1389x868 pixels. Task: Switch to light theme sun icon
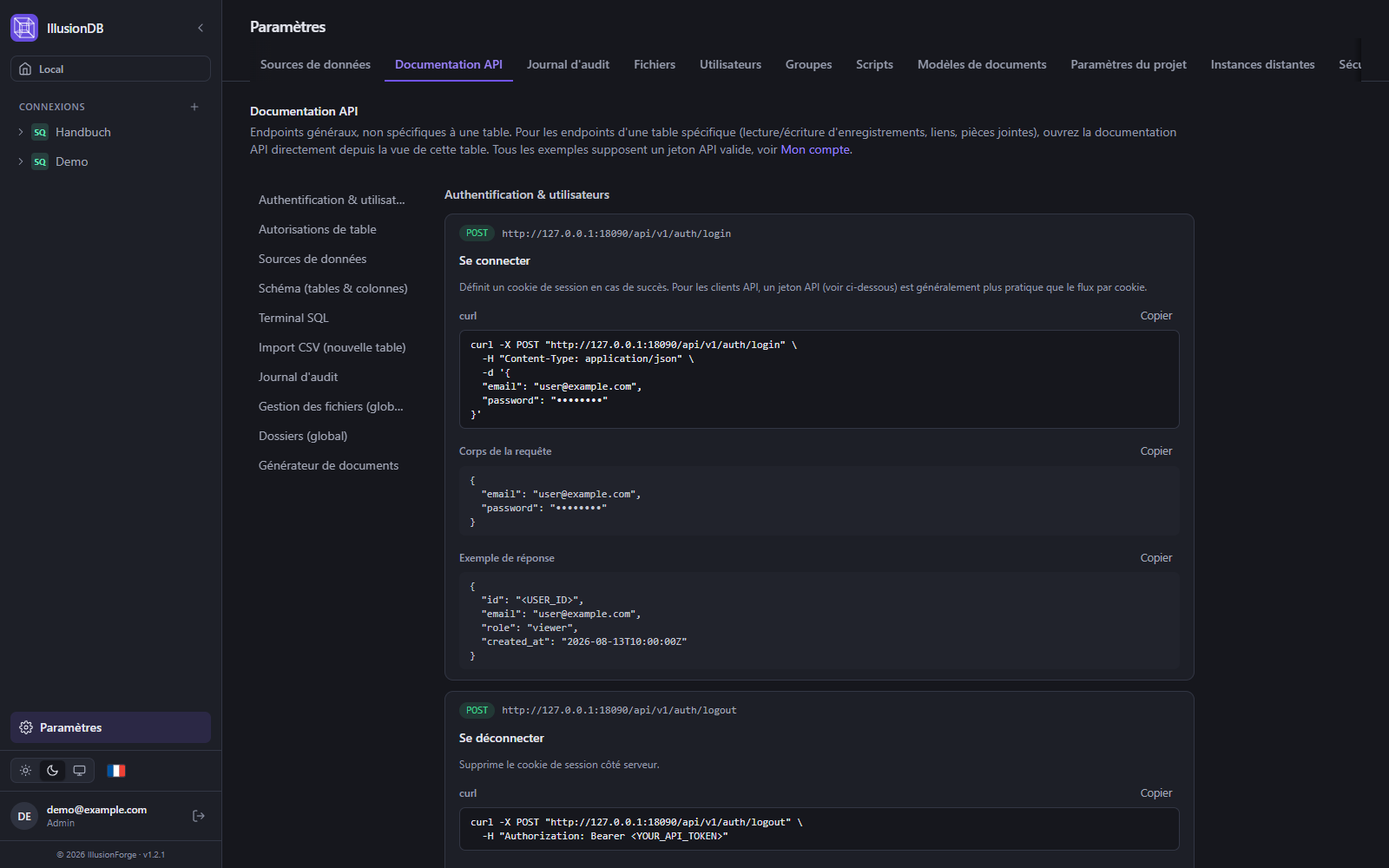[x=26, y=770]
